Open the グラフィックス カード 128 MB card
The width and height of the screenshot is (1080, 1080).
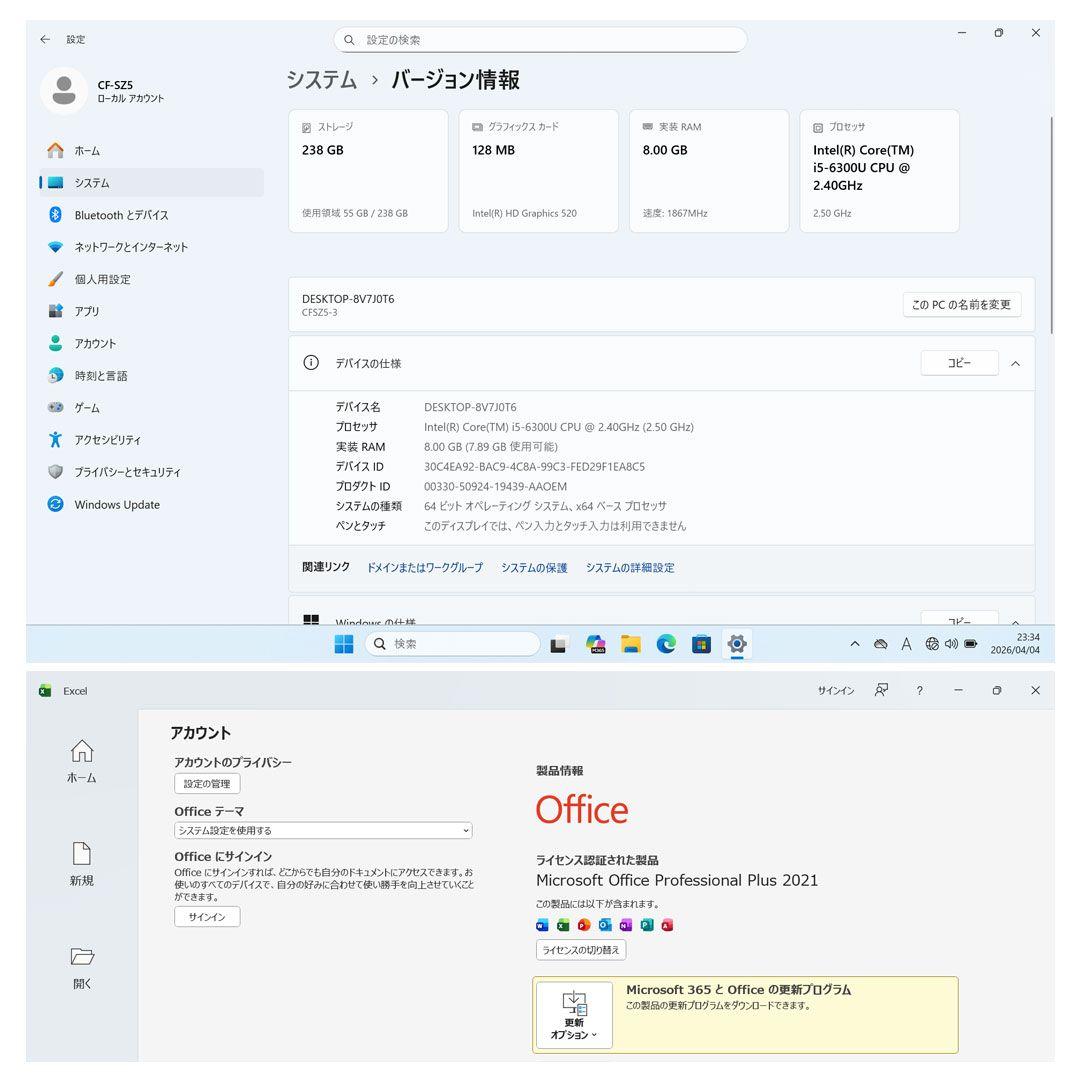point(539,171)
